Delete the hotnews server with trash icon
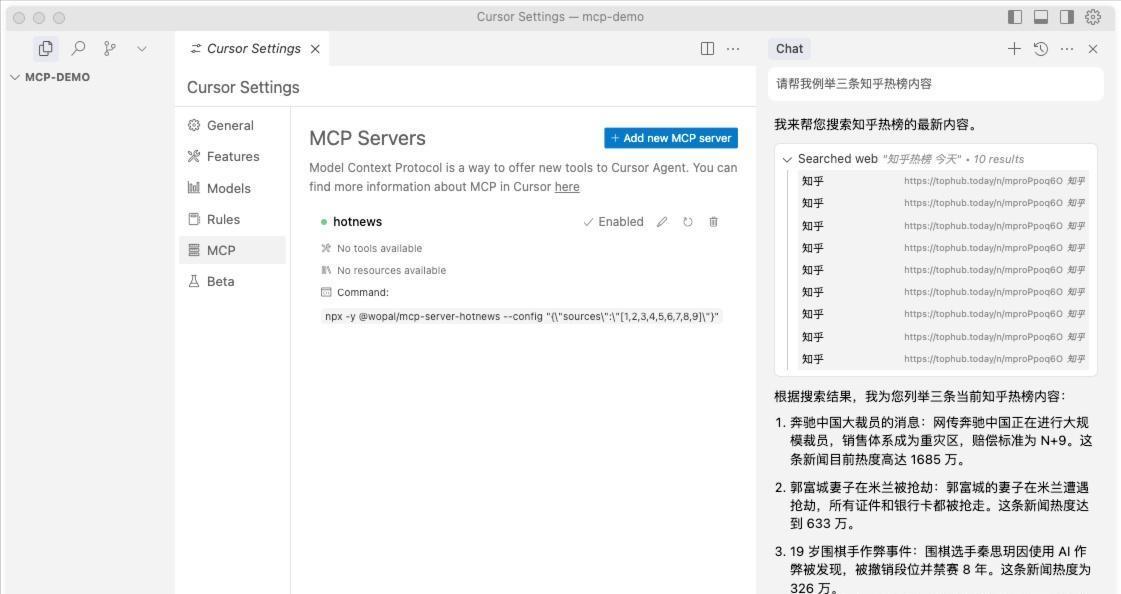This screenshot has width=1121, height=594. point(713,222)
